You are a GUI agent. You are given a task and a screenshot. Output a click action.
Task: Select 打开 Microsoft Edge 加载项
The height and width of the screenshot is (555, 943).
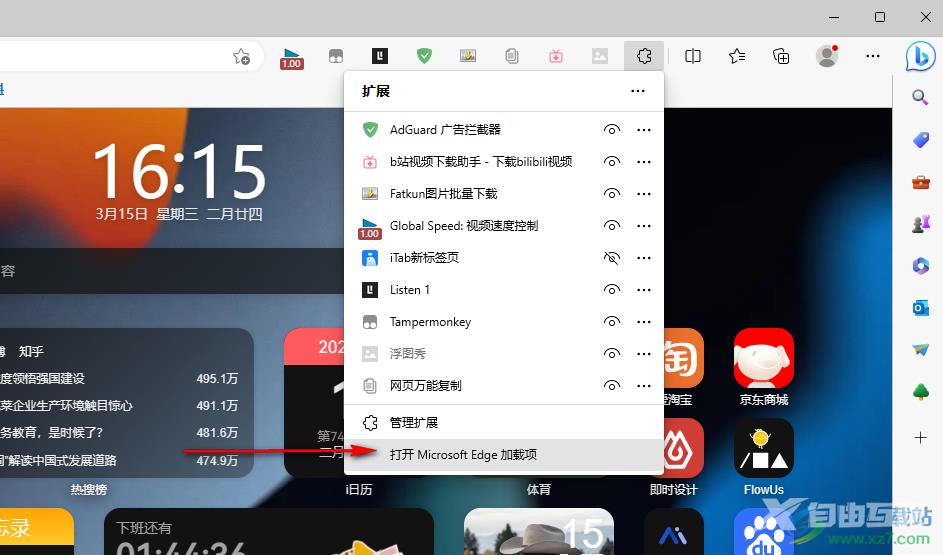tap(504, 455)
